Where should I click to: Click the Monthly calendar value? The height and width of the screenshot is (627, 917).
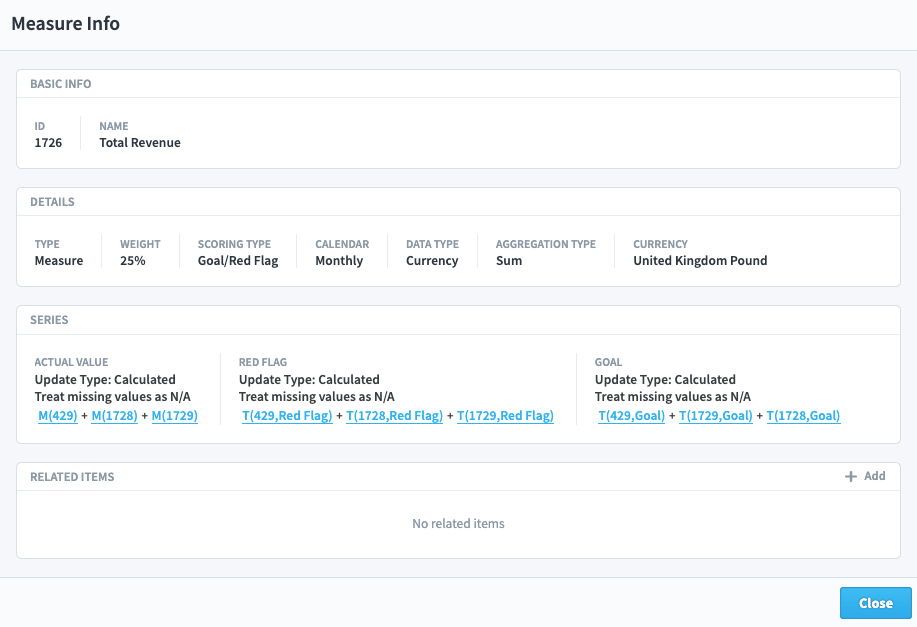click(x=339, y=261)
